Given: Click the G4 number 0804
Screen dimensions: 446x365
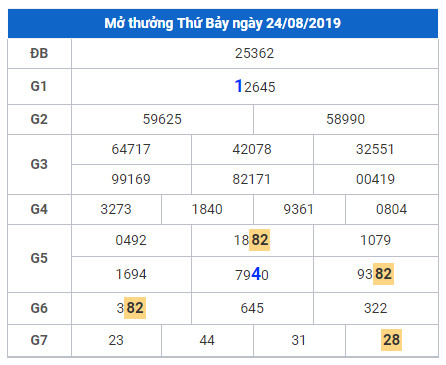Looking at the screenshot, I should click(391, 209).
